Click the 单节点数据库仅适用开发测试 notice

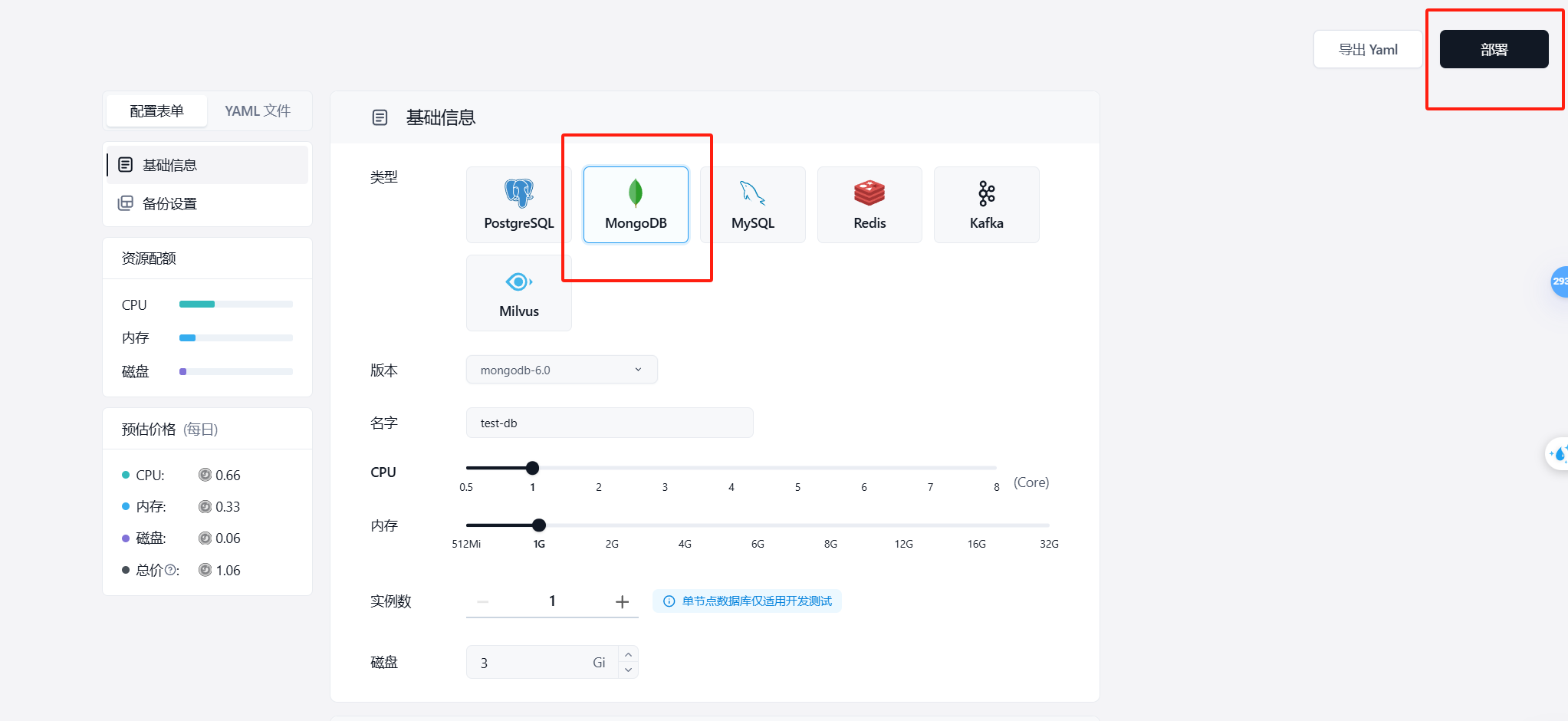(x=748, y=601)
